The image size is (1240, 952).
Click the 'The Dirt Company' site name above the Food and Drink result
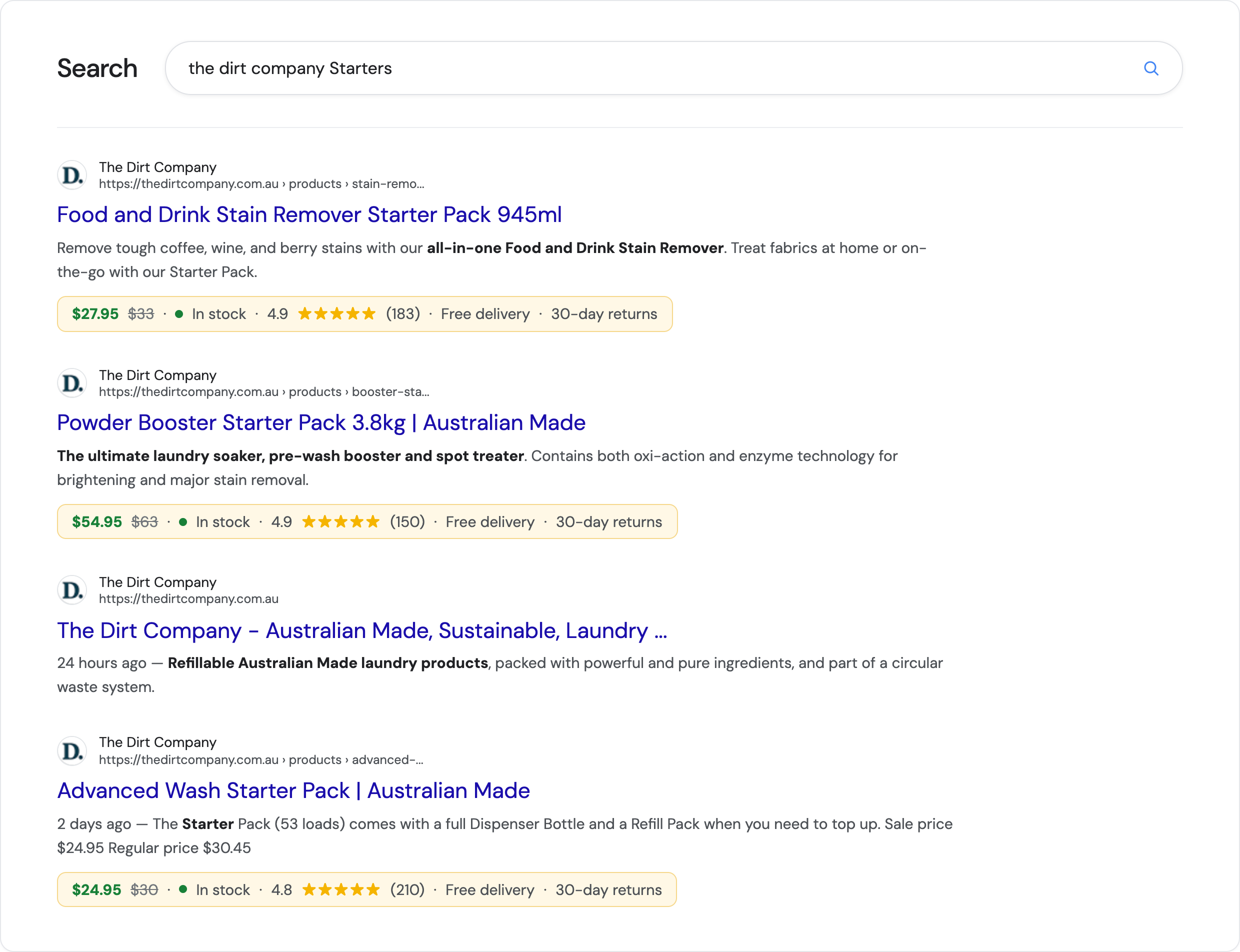pos(157,167)
